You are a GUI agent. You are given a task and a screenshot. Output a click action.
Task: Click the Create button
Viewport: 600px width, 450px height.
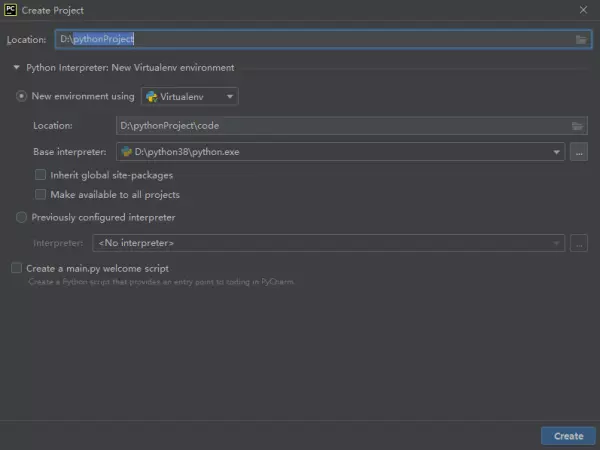pyautogui.click(x=568, y=436)
